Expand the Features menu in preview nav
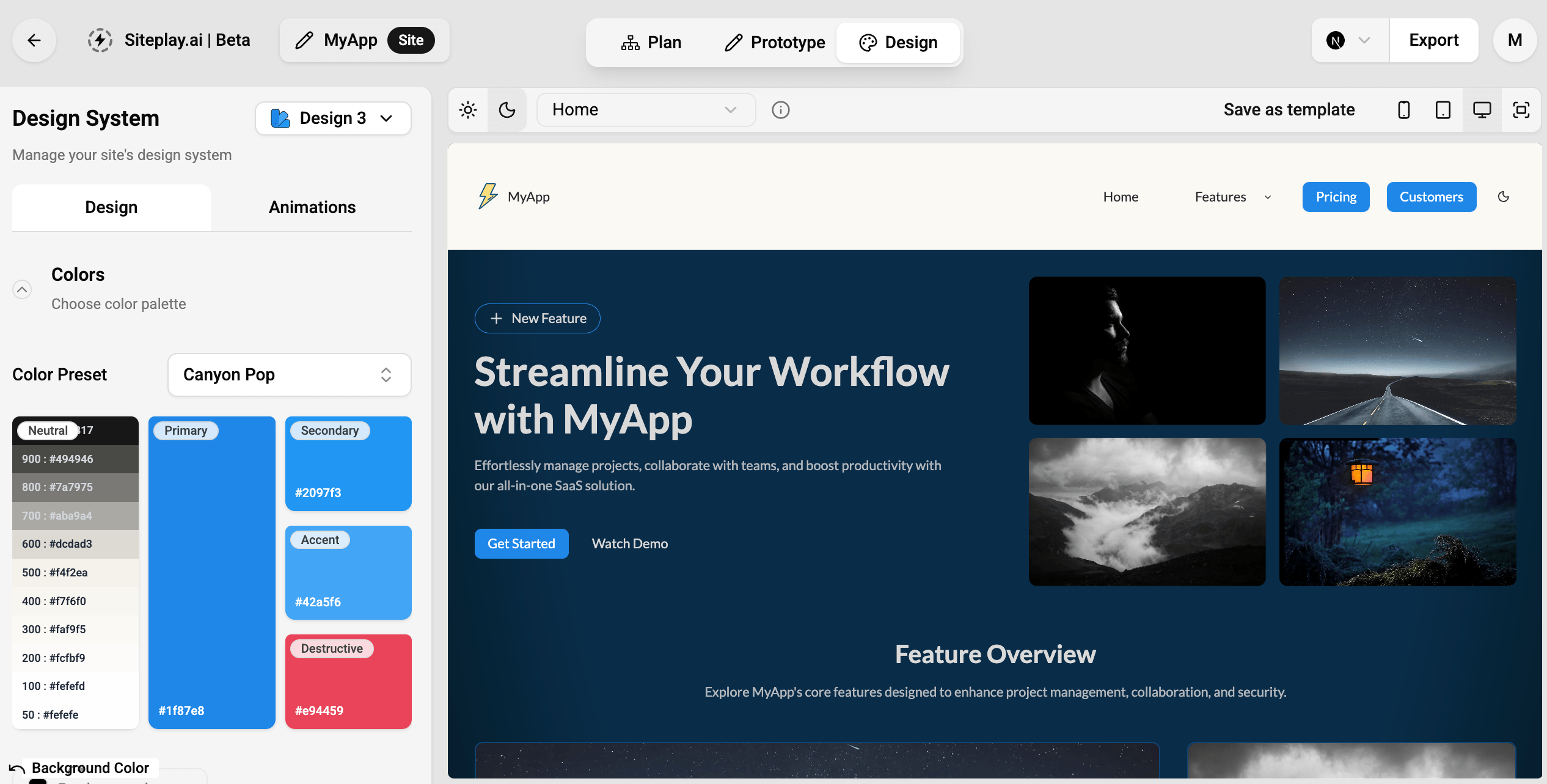 1233,197
